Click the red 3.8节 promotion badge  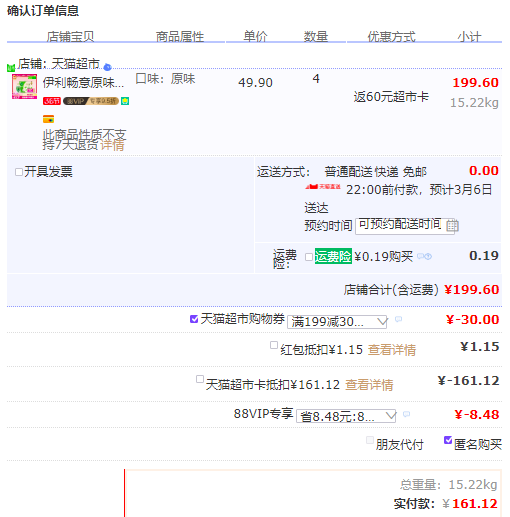pos(52,101)
